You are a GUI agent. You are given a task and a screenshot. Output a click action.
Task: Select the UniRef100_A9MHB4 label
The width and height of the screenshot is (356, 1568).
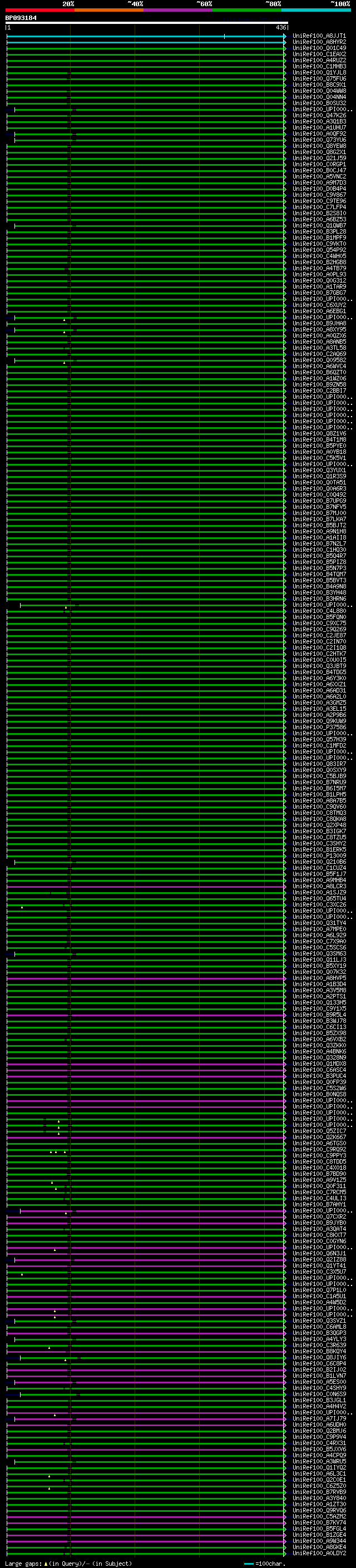click(x=319, y=881)
